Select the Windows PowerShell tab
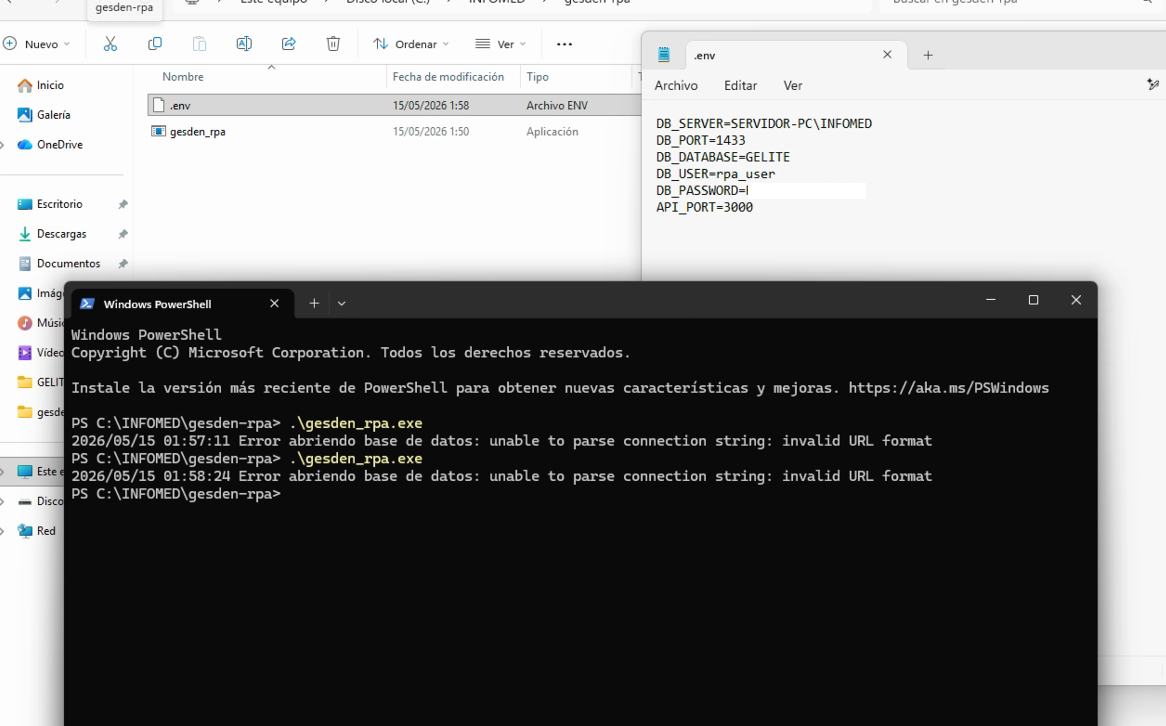Viewport: 1166px width, 726px height. [x=180, y=303]
